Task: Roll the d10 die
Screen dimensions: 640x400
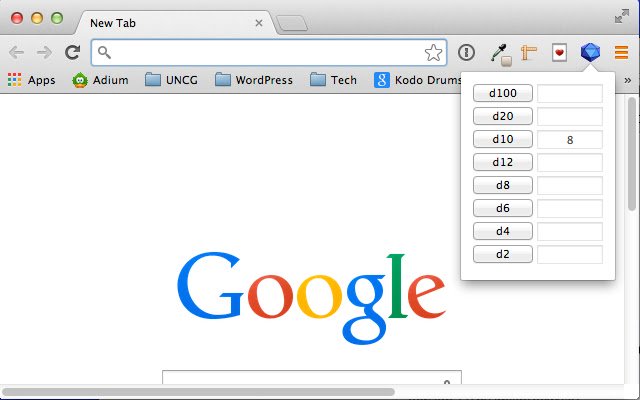Action: (x=503, y=139)
